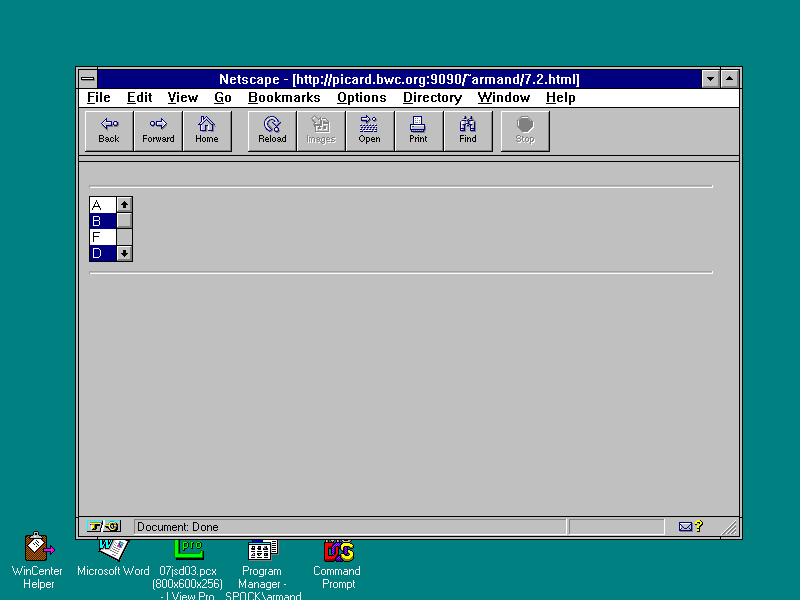Expand the Options menu
The width and height of the screenshot is (800, 600).
coord(361,98)
